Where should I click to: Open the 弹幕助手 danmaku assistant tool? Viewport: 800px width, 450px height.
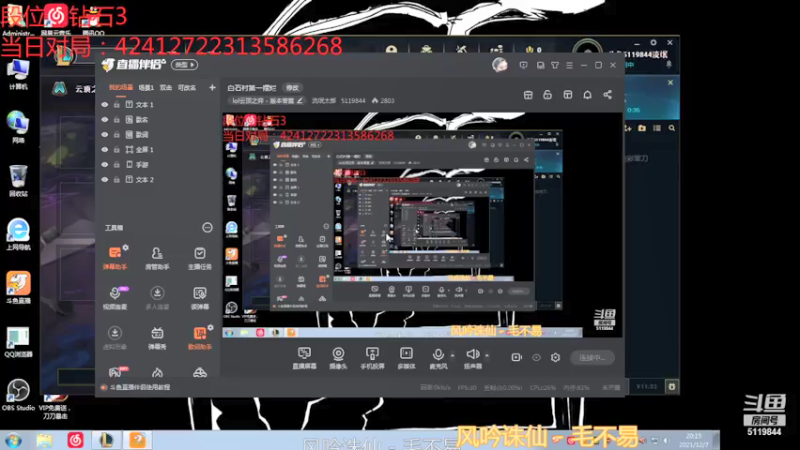click(115, 258)
